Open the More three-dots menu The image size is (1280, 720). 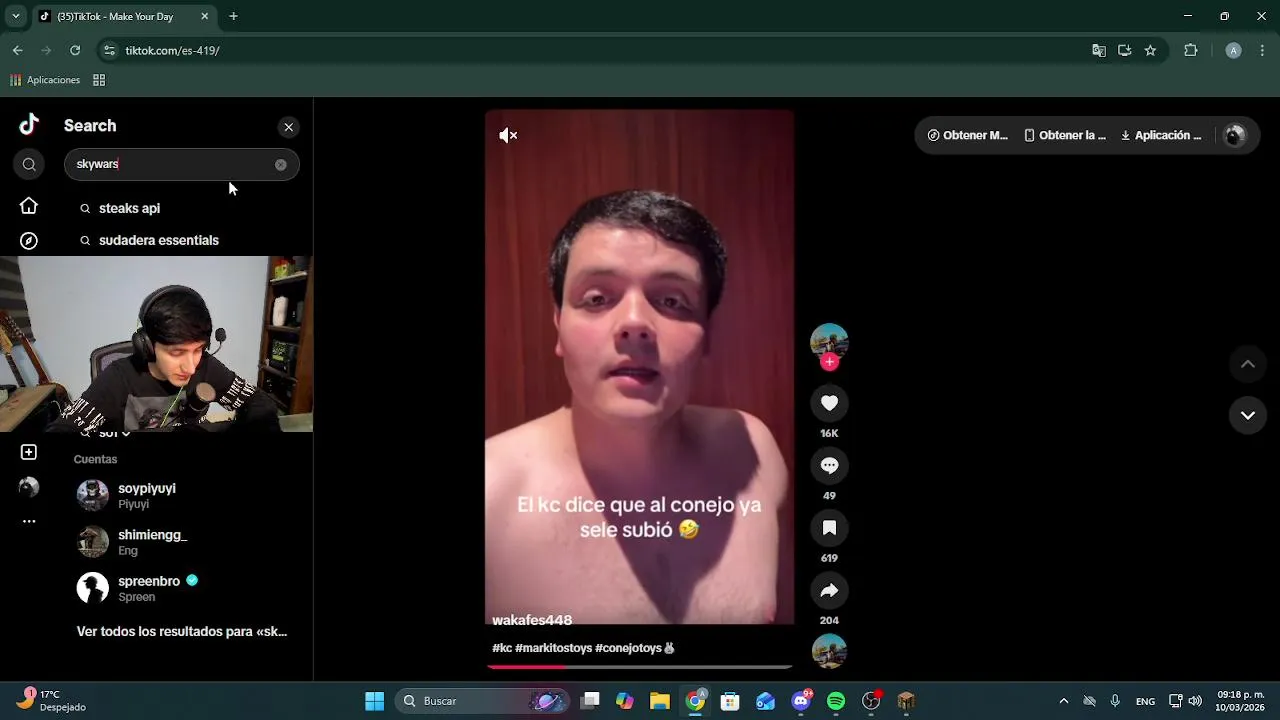(x=29, y=521)
